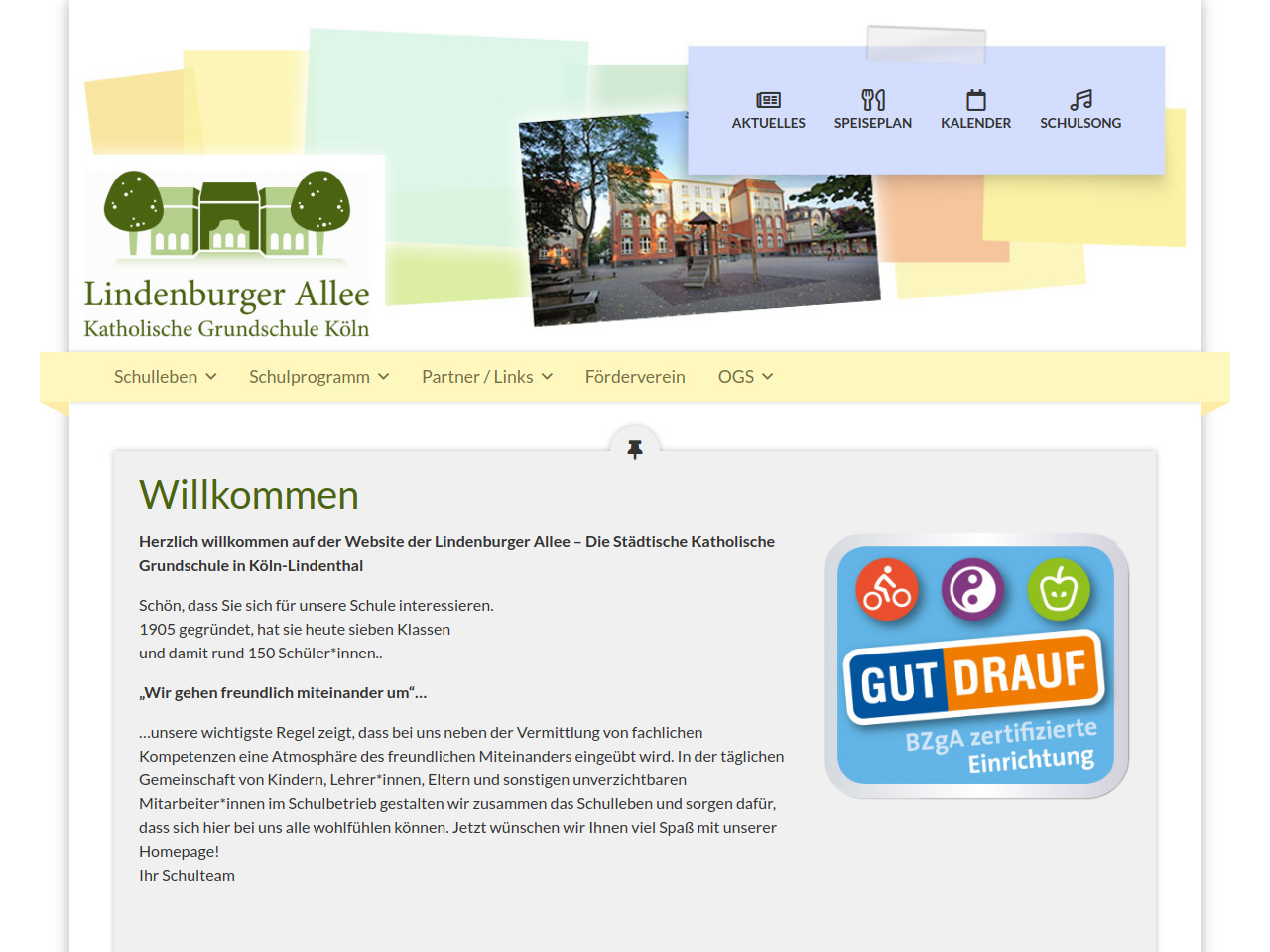Click the green school building logo
1270x952 pixels.
227,214
